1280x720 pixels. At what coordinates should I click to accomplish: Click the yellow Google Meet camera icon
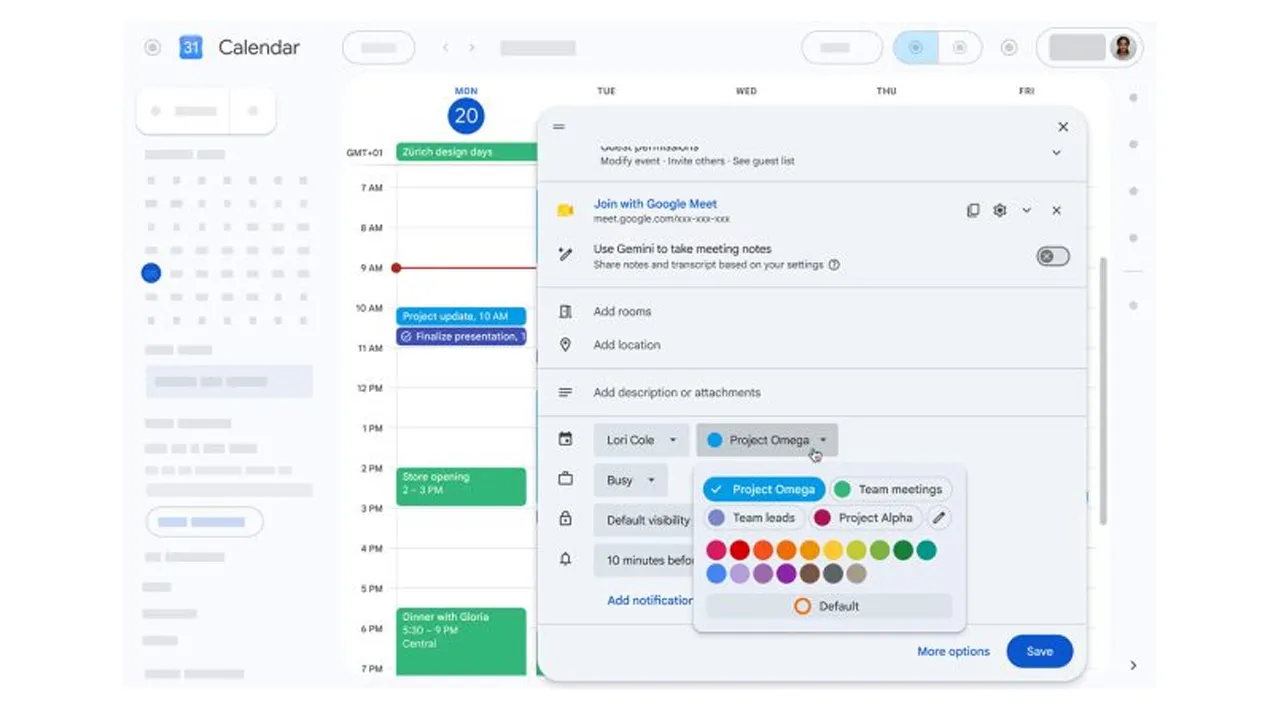point(565,211)
